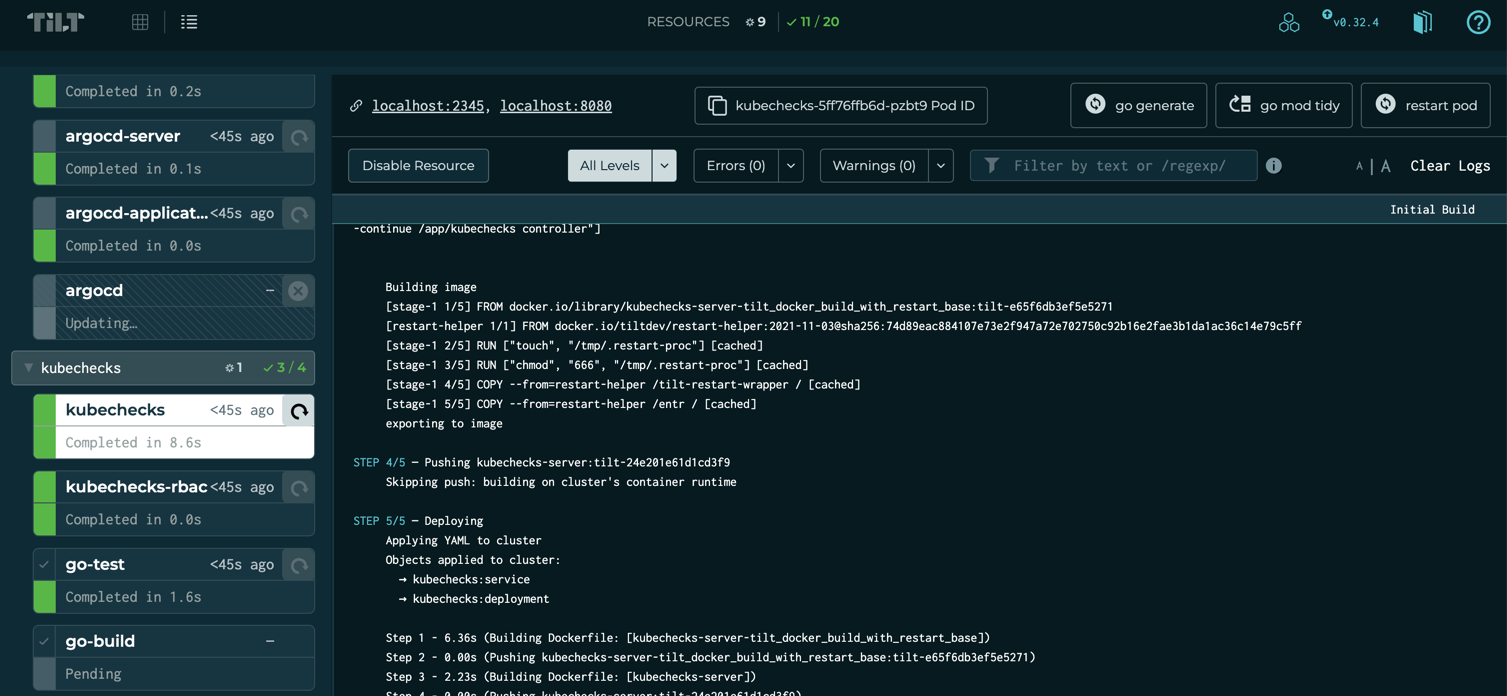Click RESOURCES label in header

click(x=688, y=22)
